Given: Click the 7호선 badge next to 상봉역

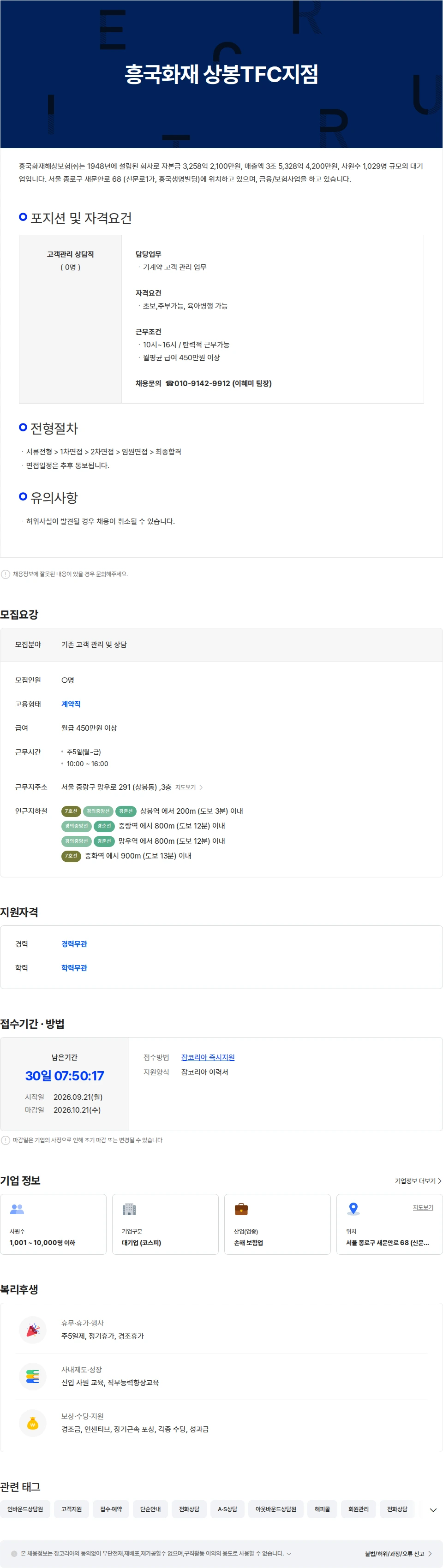Looking at the screenshot, I should point(71,811).
